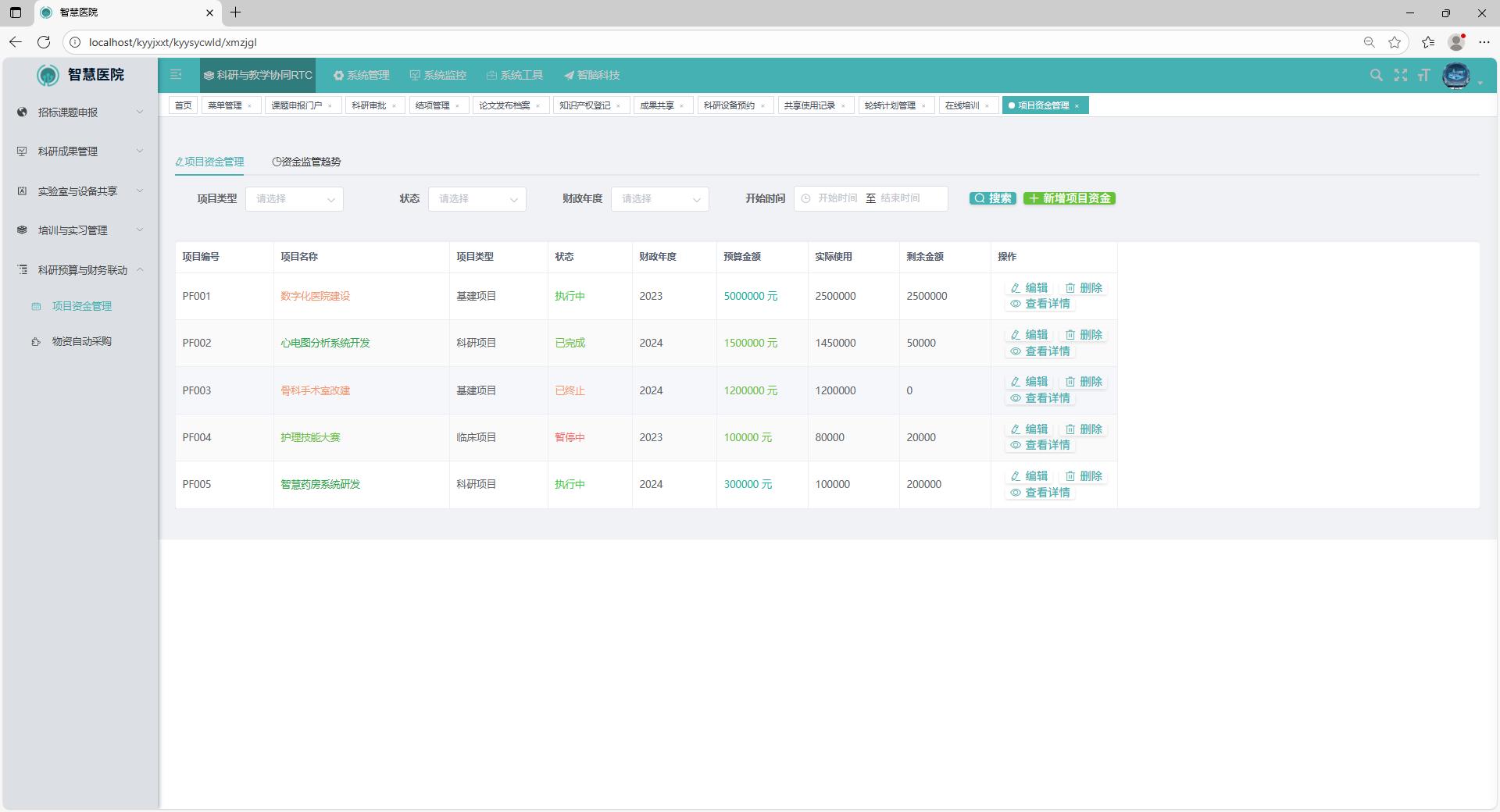Open the 项目类型 dropdown filter
This screenshot has width=1500, height=812.
click(x=295, y=199)
